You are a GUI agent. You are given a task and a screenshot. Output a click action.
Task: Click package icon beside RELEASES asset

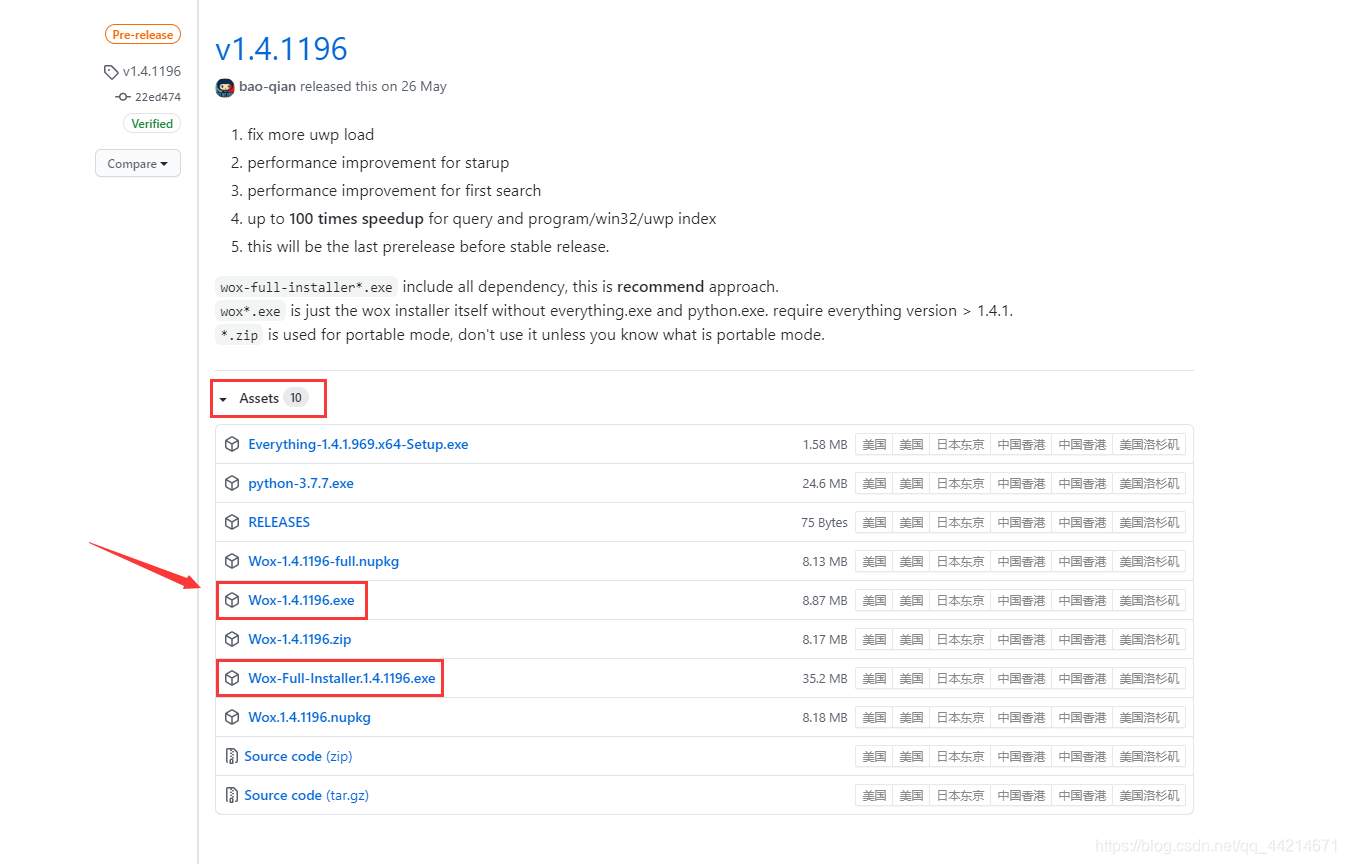pos(232,522)
